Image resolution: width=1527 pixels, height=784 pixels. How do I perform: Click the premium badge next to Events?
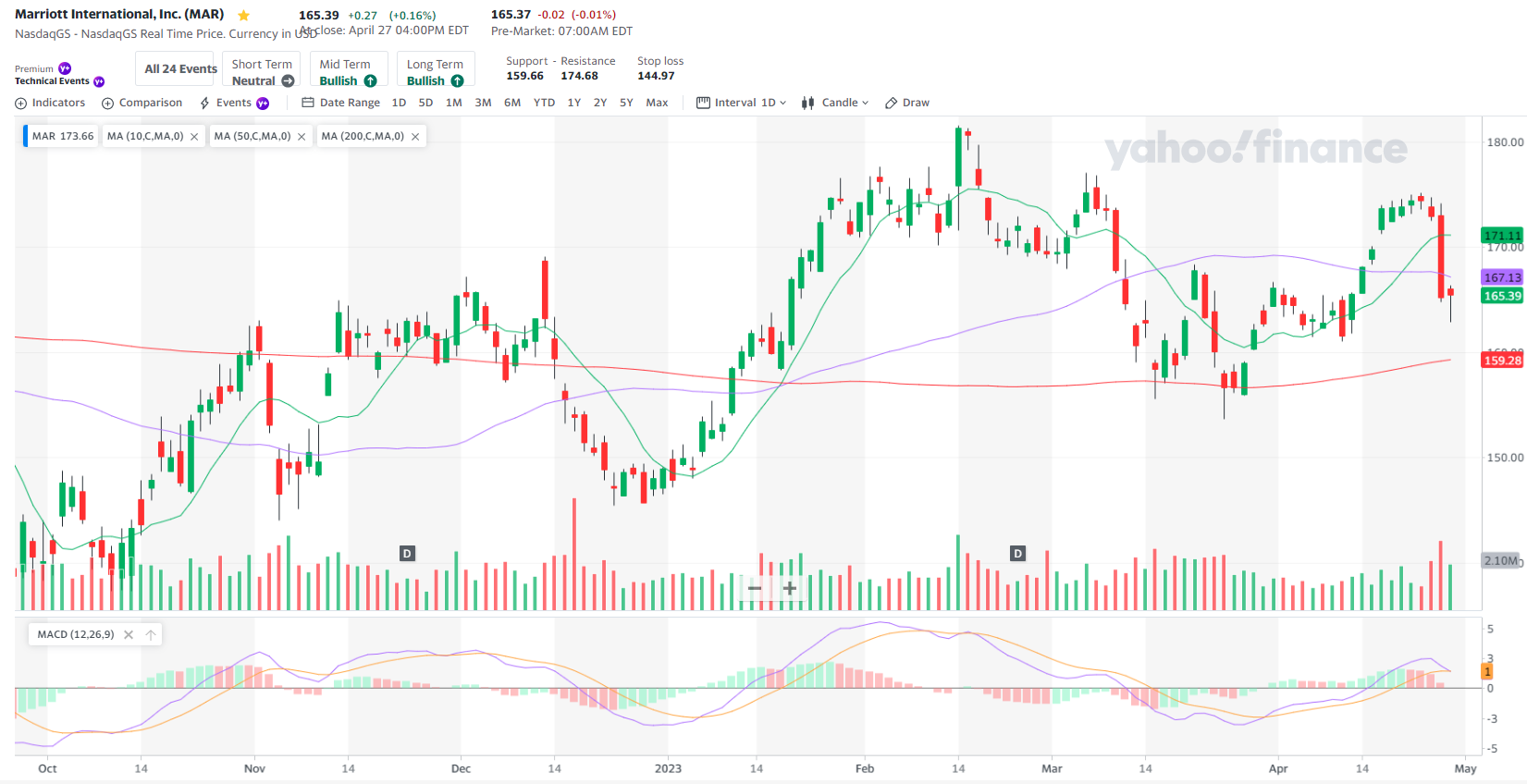coord(263,104)
